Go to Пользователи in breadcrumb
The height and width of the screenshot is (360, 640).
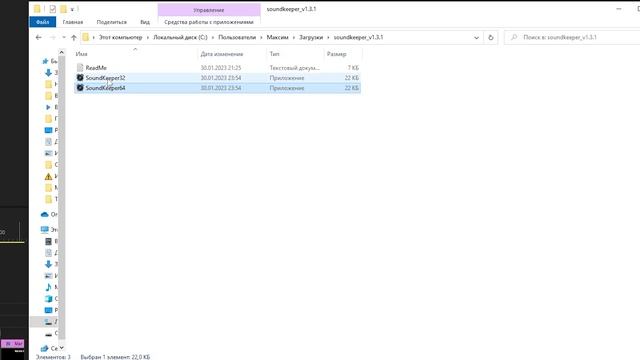coord(237,37)
